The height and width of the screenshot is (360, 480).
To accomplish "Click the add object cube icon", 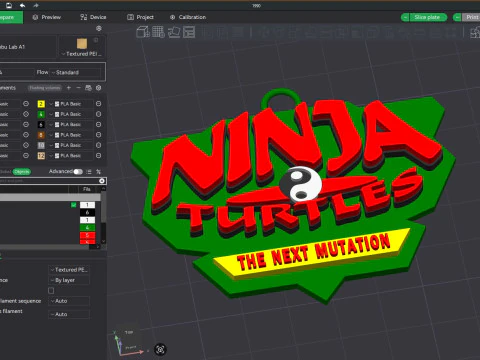I will [x=143, y=32].
